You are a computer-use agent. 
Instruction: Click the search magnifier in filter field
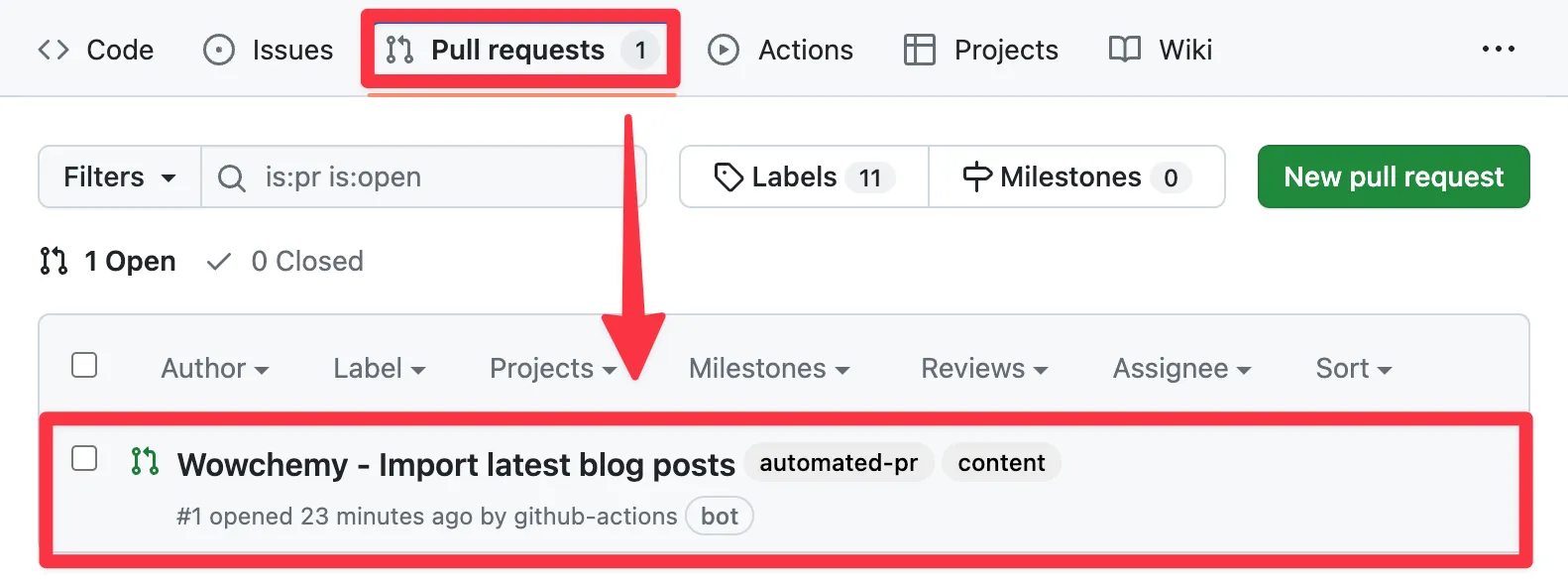pos(231,176)
